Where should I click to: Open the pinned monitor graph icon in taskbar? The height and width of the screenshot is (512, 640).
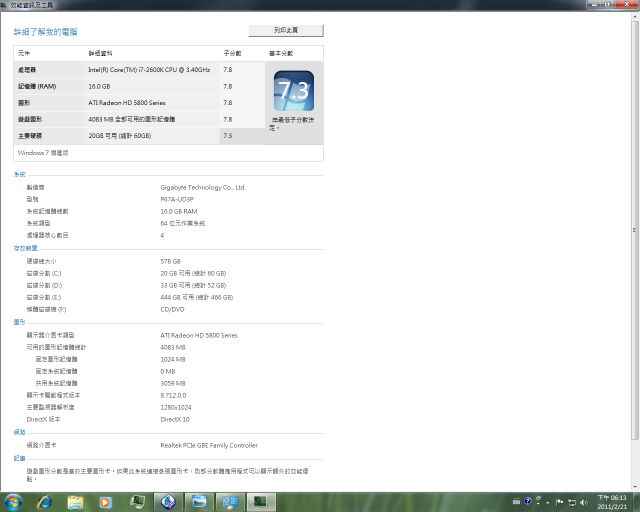click(x=137, y=502)
